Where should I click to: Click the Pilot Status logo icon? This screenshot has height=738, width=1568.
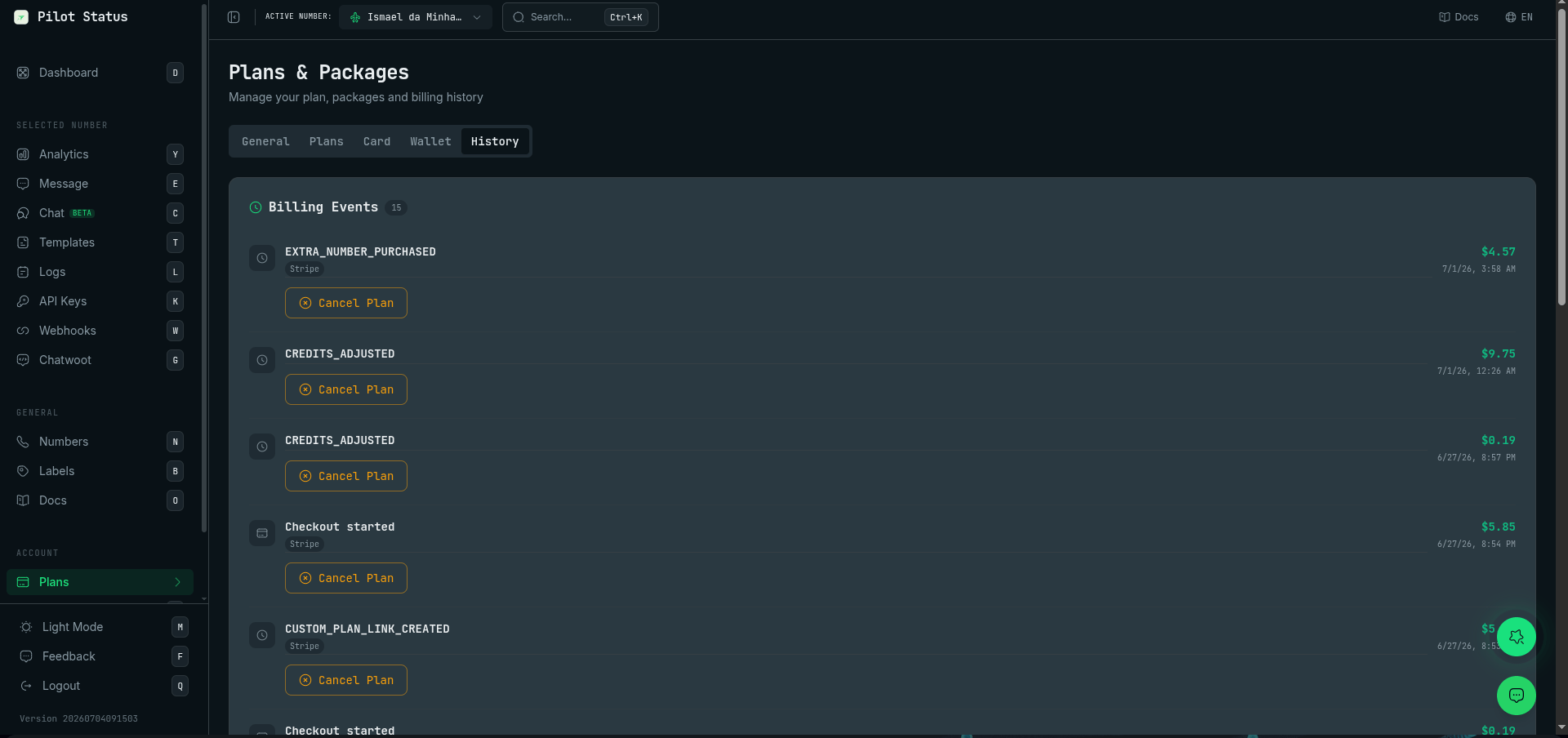[x=21, y=17]
